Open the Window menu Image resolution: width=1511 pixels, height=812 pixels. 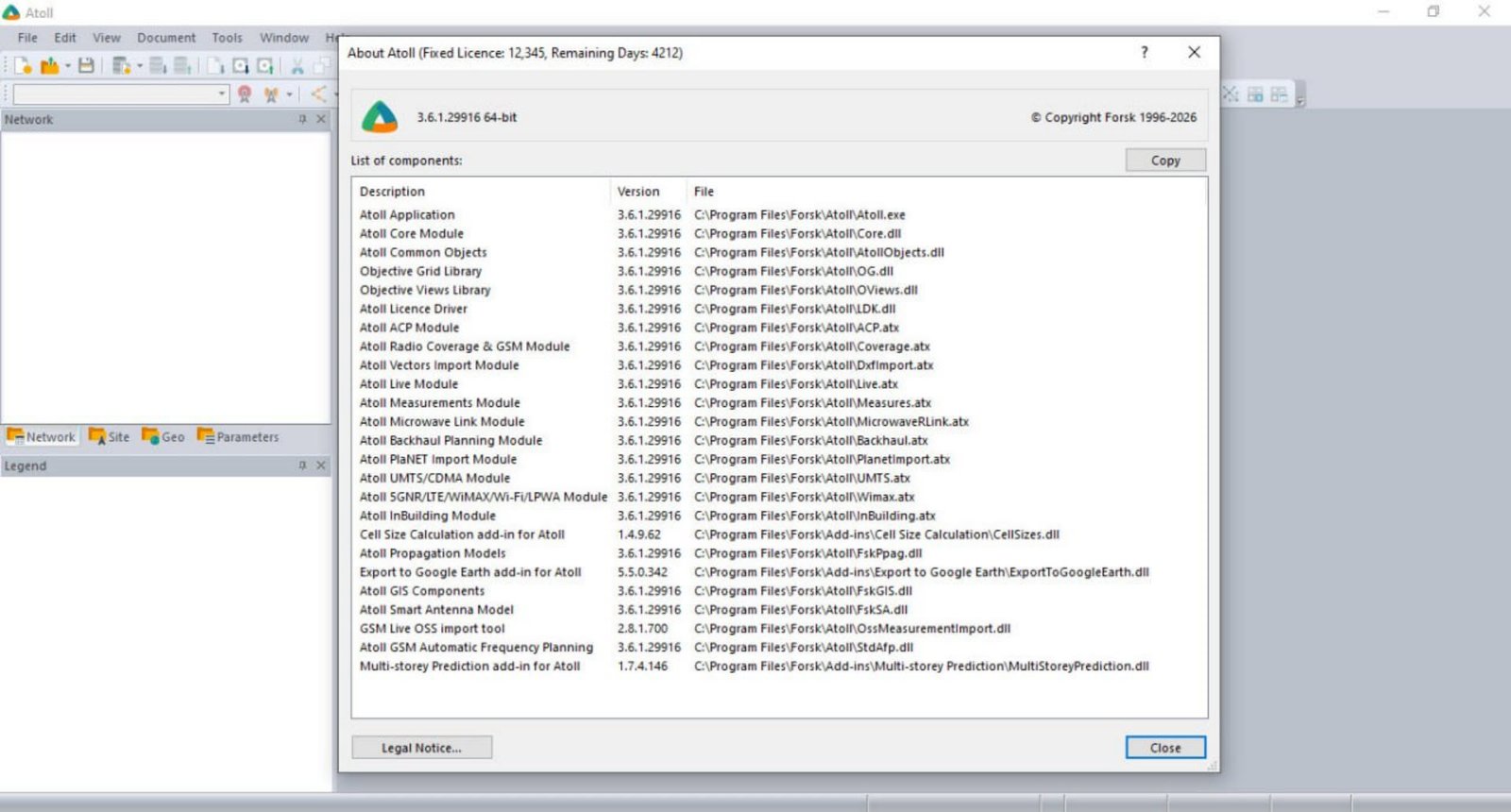click(x=284, y=38)
